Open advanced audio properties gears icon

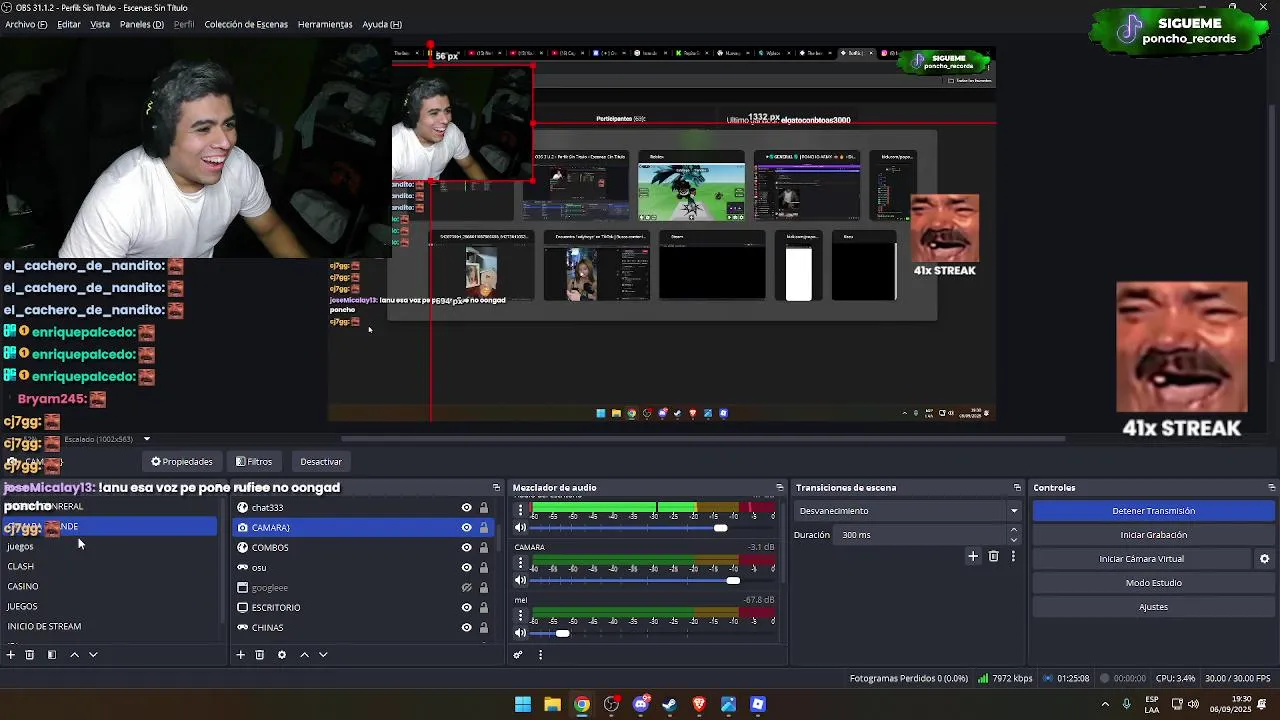coord(518,655)
